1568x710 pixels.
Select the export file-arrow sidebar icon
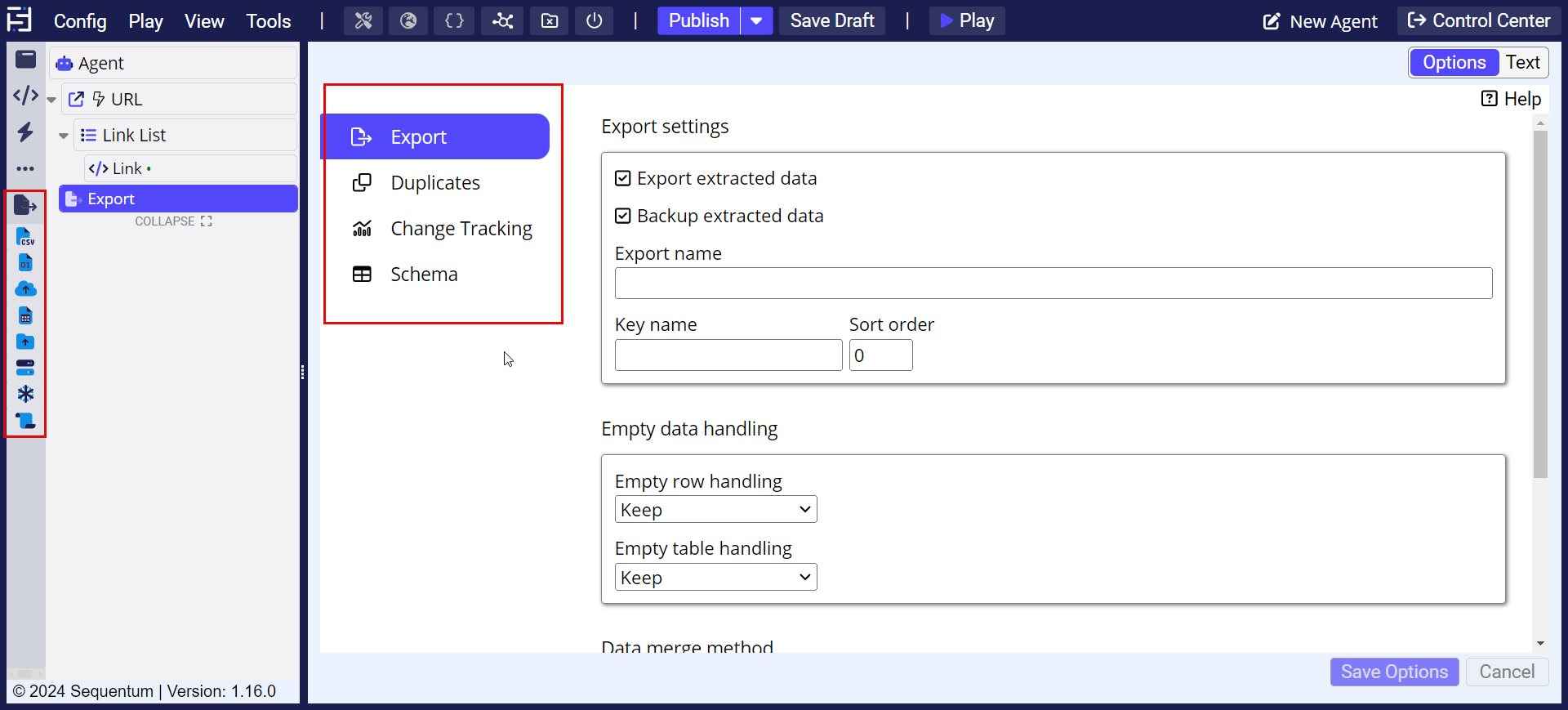[x=25, y=206]
